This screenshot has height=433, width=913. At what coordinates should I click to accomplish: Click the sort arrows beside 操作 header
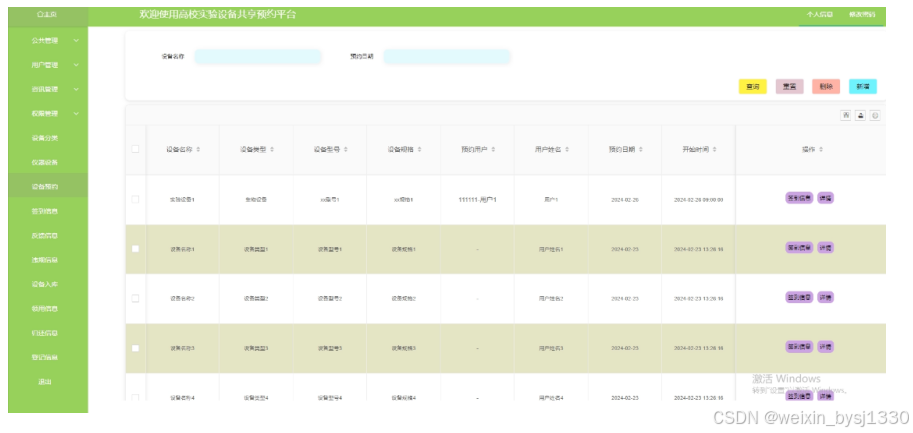(x=821, y=150)
